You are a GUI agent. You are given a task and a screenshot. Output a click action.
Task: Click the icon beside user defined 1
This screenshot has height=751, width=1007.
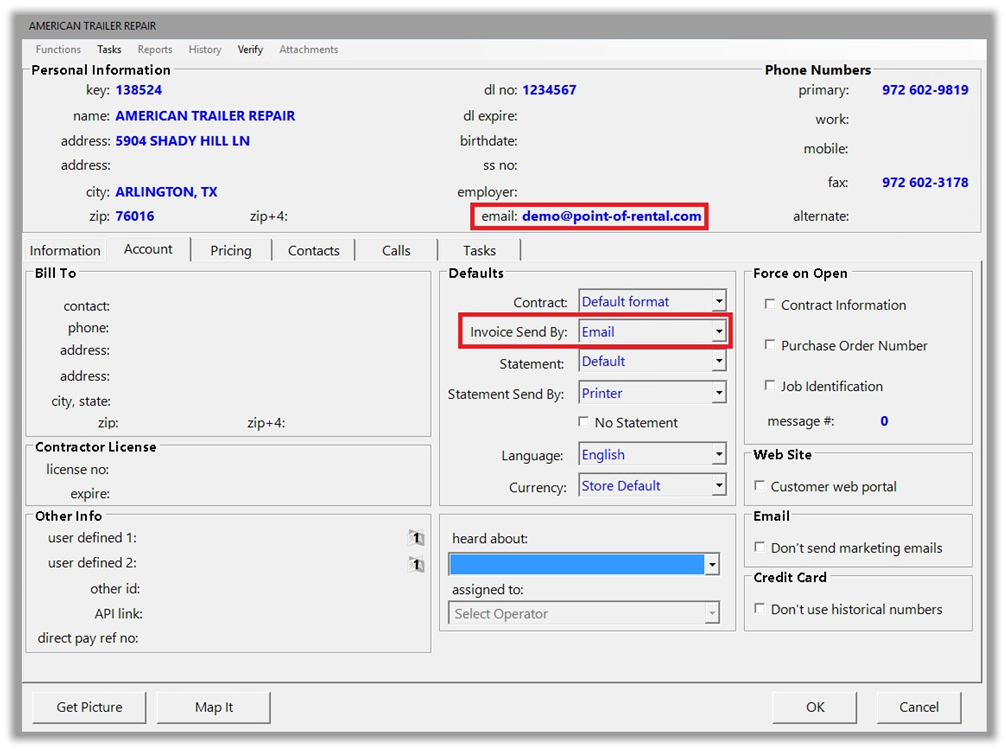point(416,538)
